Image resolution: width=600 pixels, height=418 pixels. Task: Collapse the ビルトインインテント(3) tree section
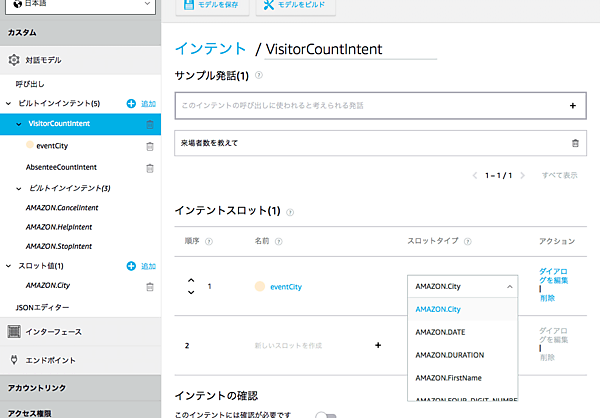(20, 188)
